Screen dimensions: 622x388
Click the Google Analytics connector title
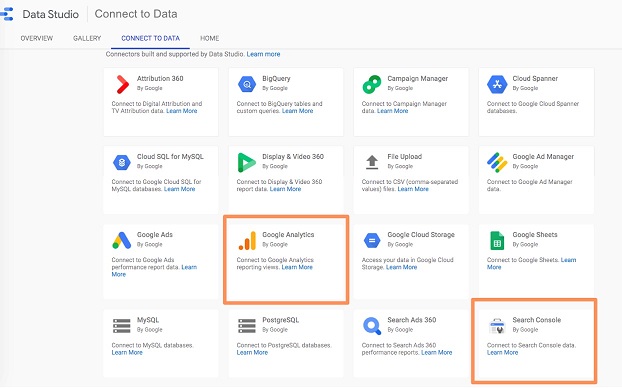(x=288, y=235)
